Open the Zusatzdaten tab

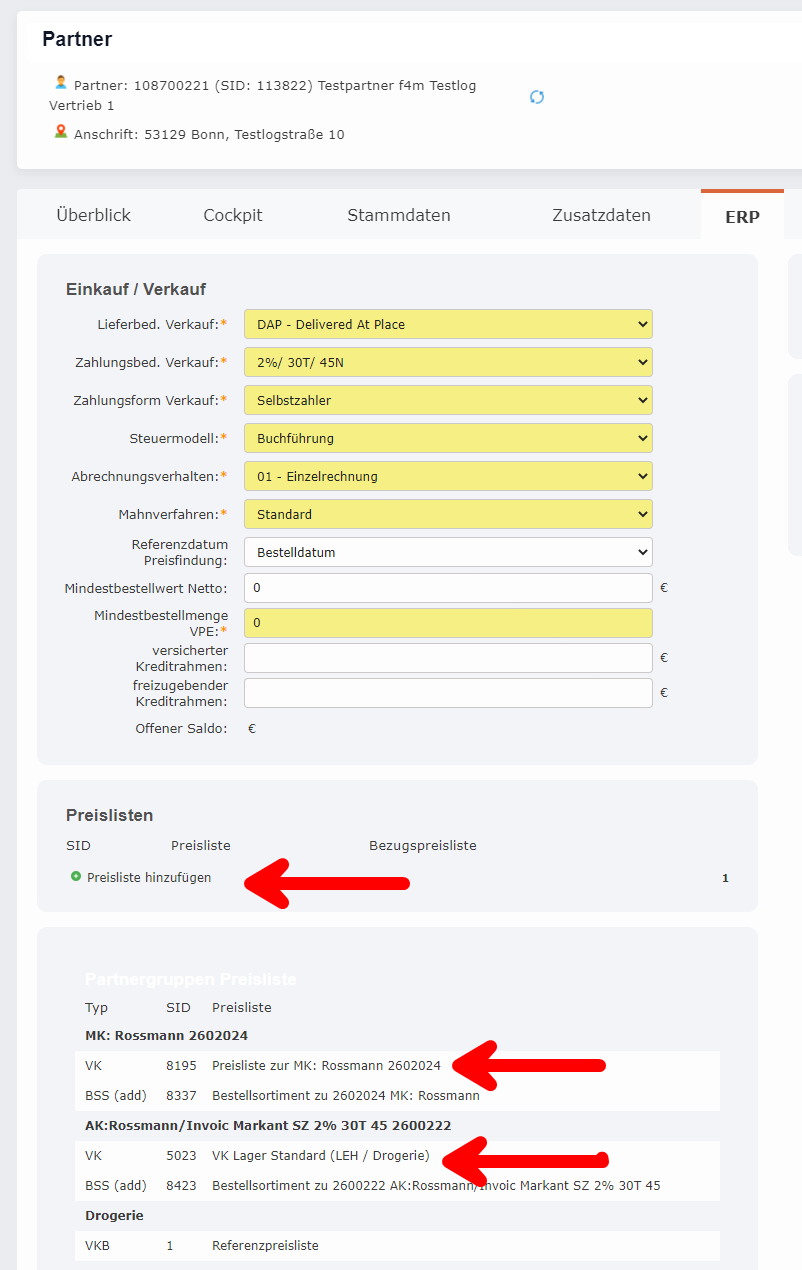tap(601, 214)
